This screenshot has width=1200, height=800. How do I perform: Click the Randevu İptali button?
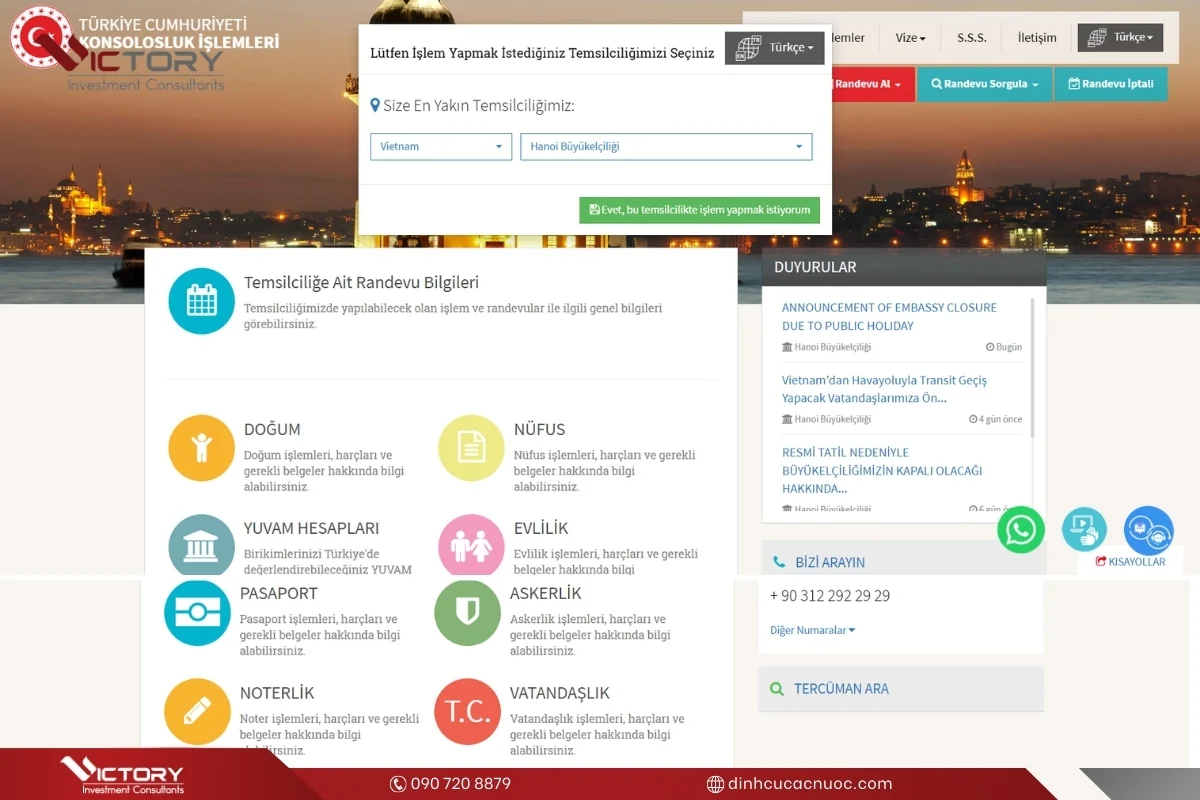click(1110, 84)
